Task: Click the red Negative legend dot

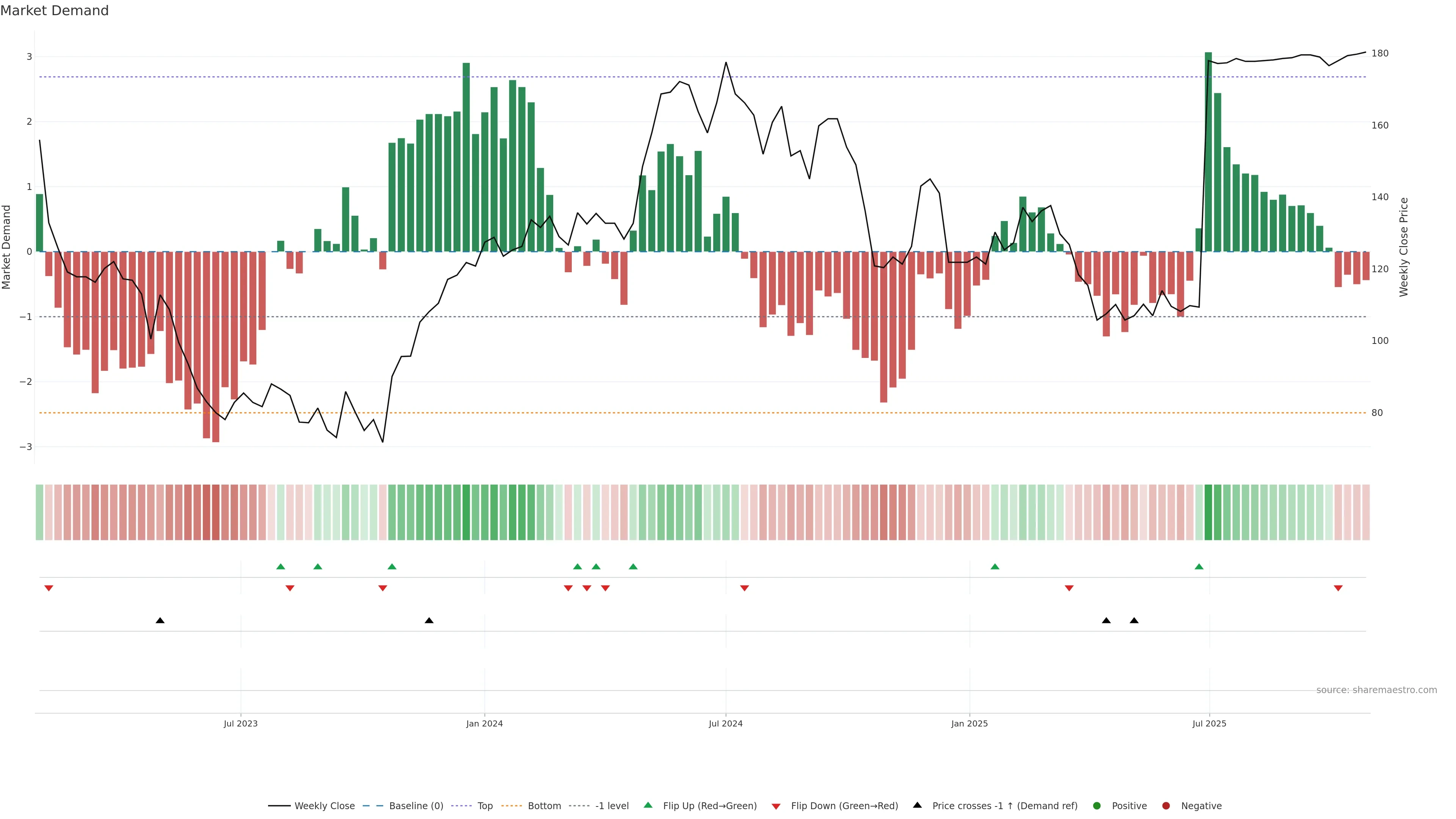Action: [1166, 805]
